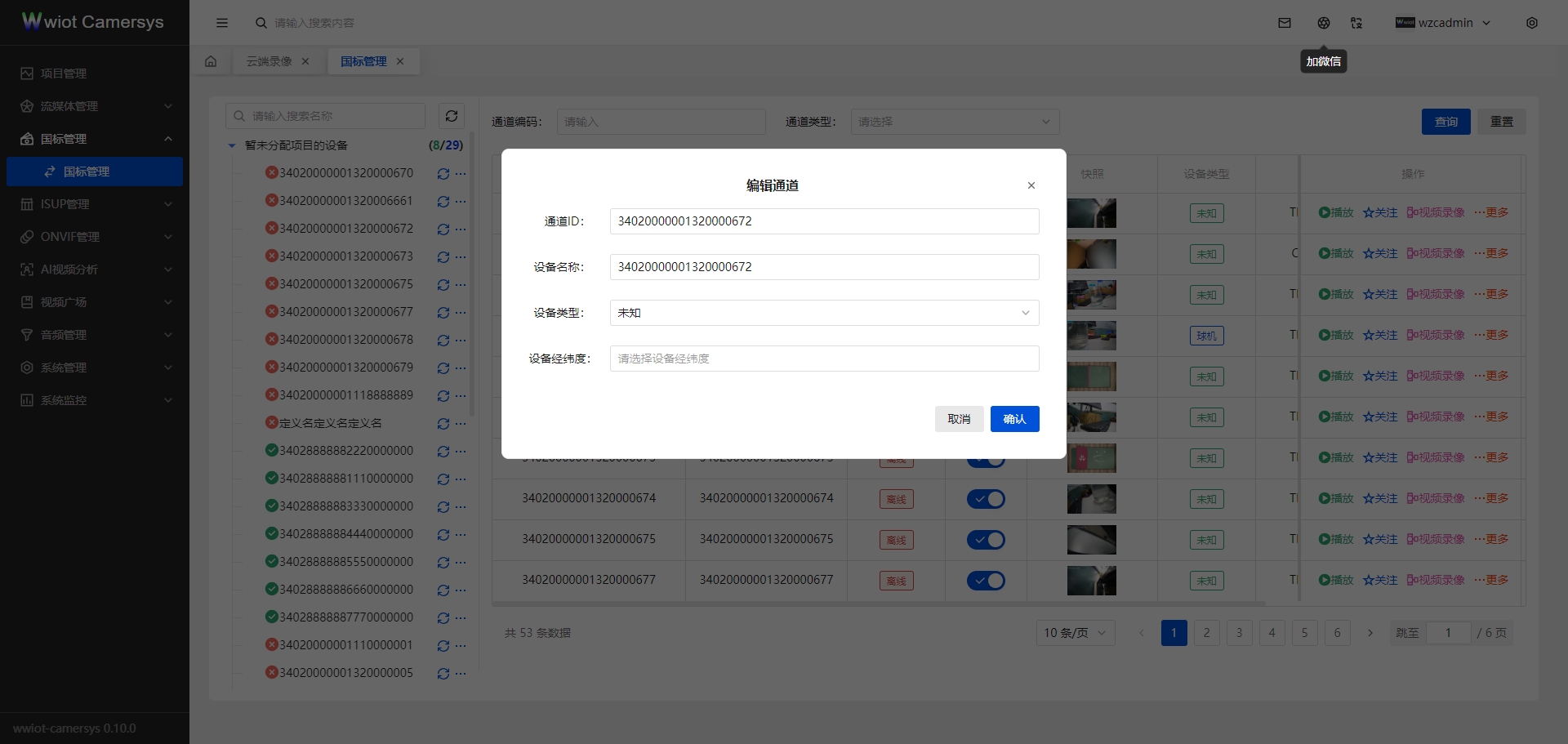Open the wzcadmin account dropdown

(1442, 22)
